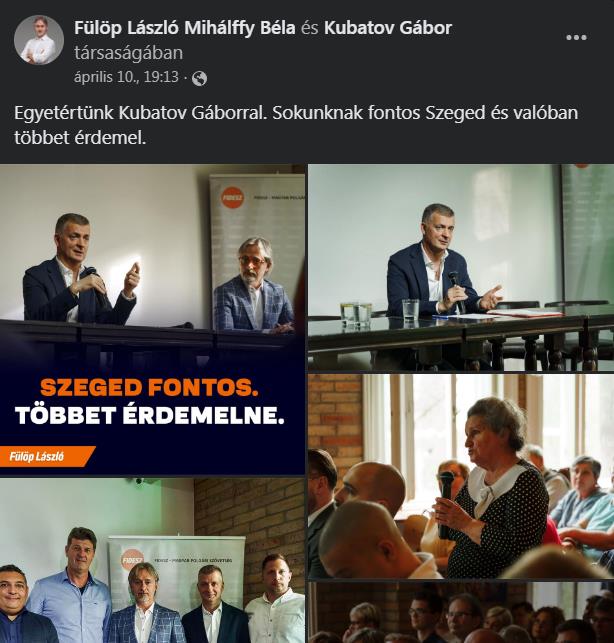This screenshot has width=614, height=643.
Task: Click the globe public-audience icon
Action: [199, 78]
